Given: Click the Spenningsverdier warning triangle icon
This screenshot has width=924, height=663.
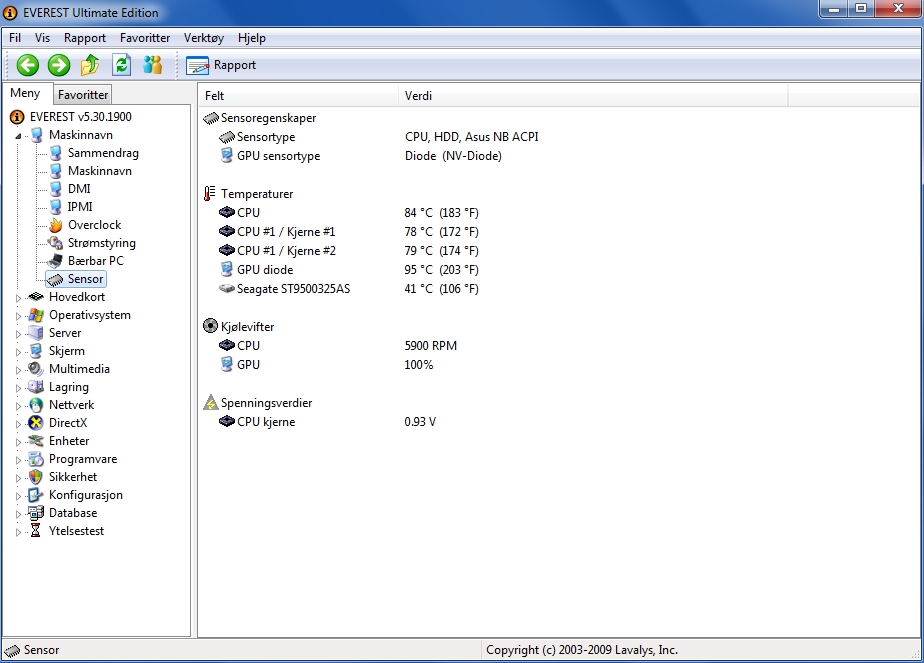Looking at the screenshot, I should (210, 403).
